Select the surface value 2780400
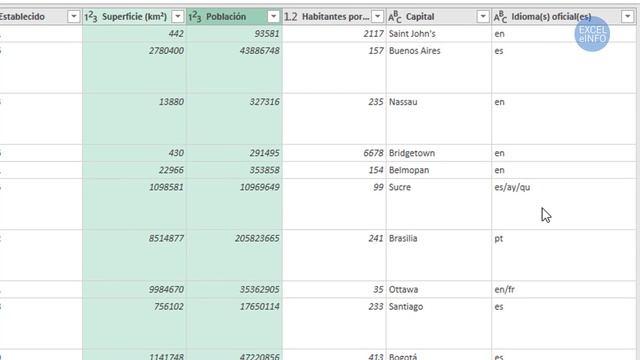This screenshot has width=640, height=360. 134,68
